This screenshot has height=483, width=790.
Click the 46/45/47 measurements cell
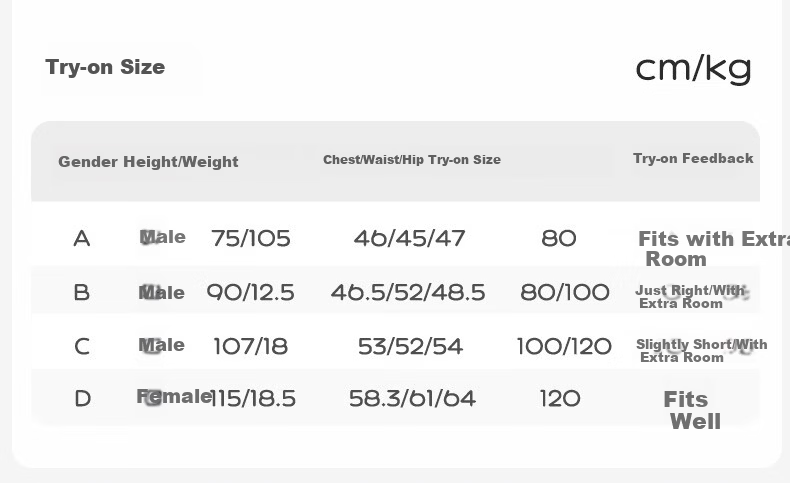pyautogui.click(x=409, y=239)
